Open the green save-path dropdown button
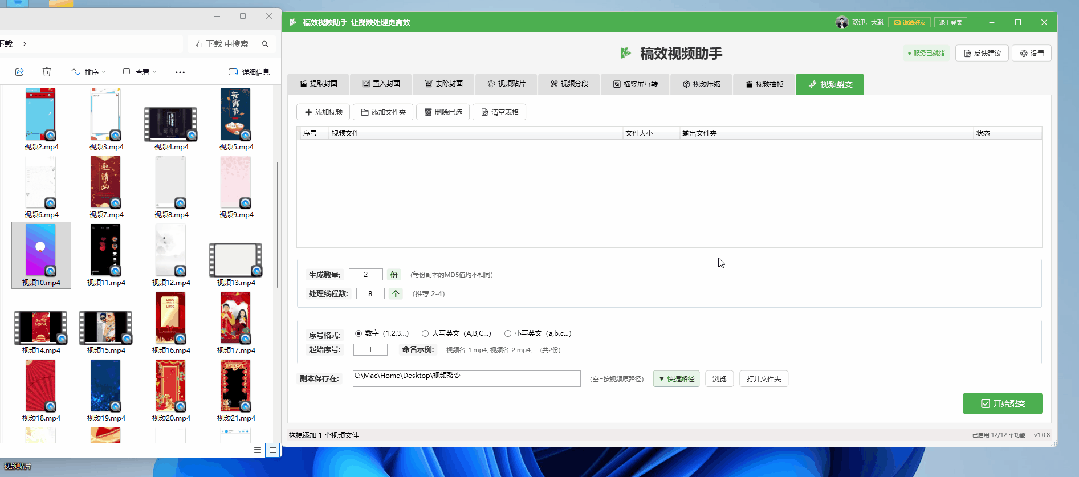1079x477 pixels. point(675,378)
